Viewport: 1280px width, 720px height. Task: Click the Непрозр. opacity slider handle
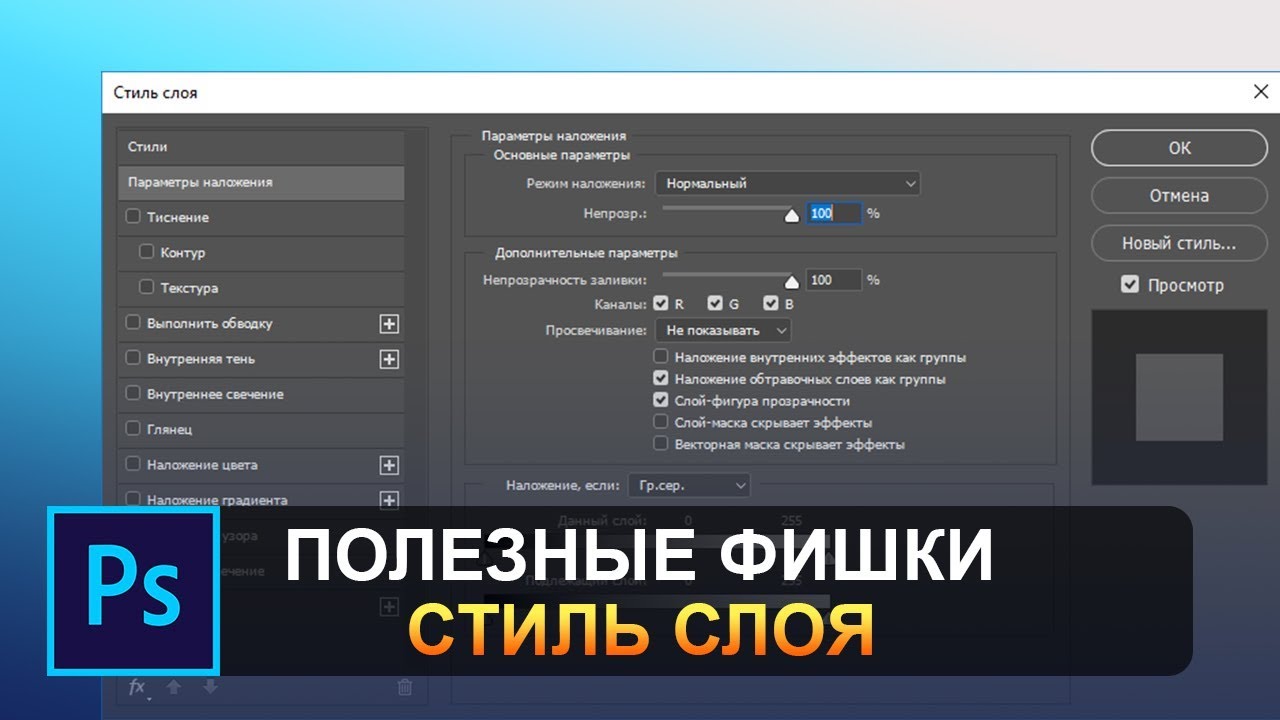coord(792,214)
